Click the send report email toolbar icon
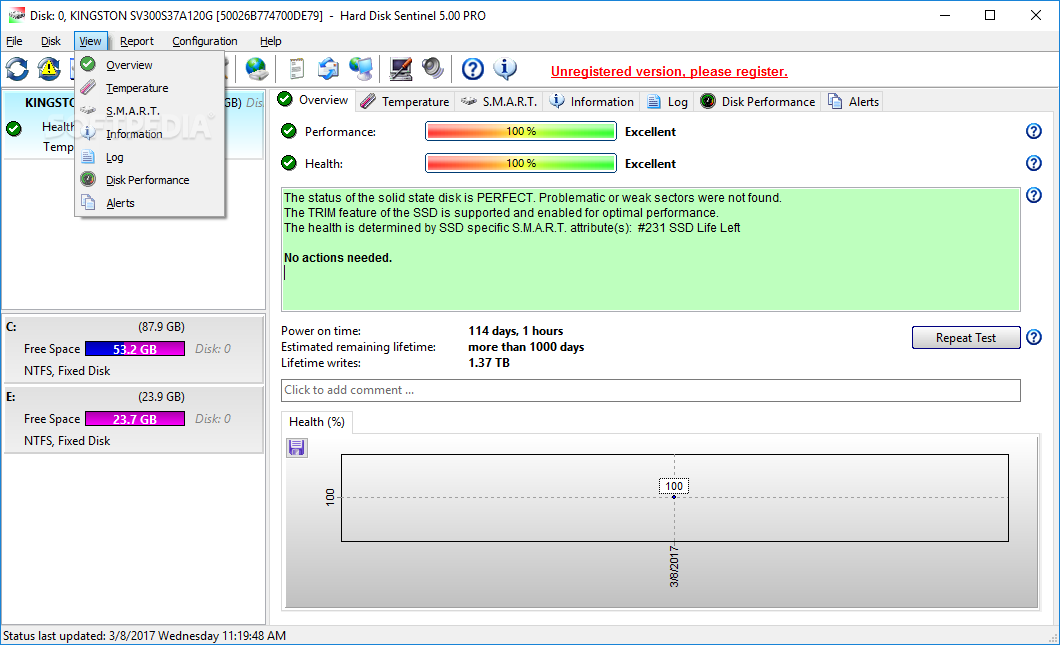1060x645 pixels. pos(329,68)
